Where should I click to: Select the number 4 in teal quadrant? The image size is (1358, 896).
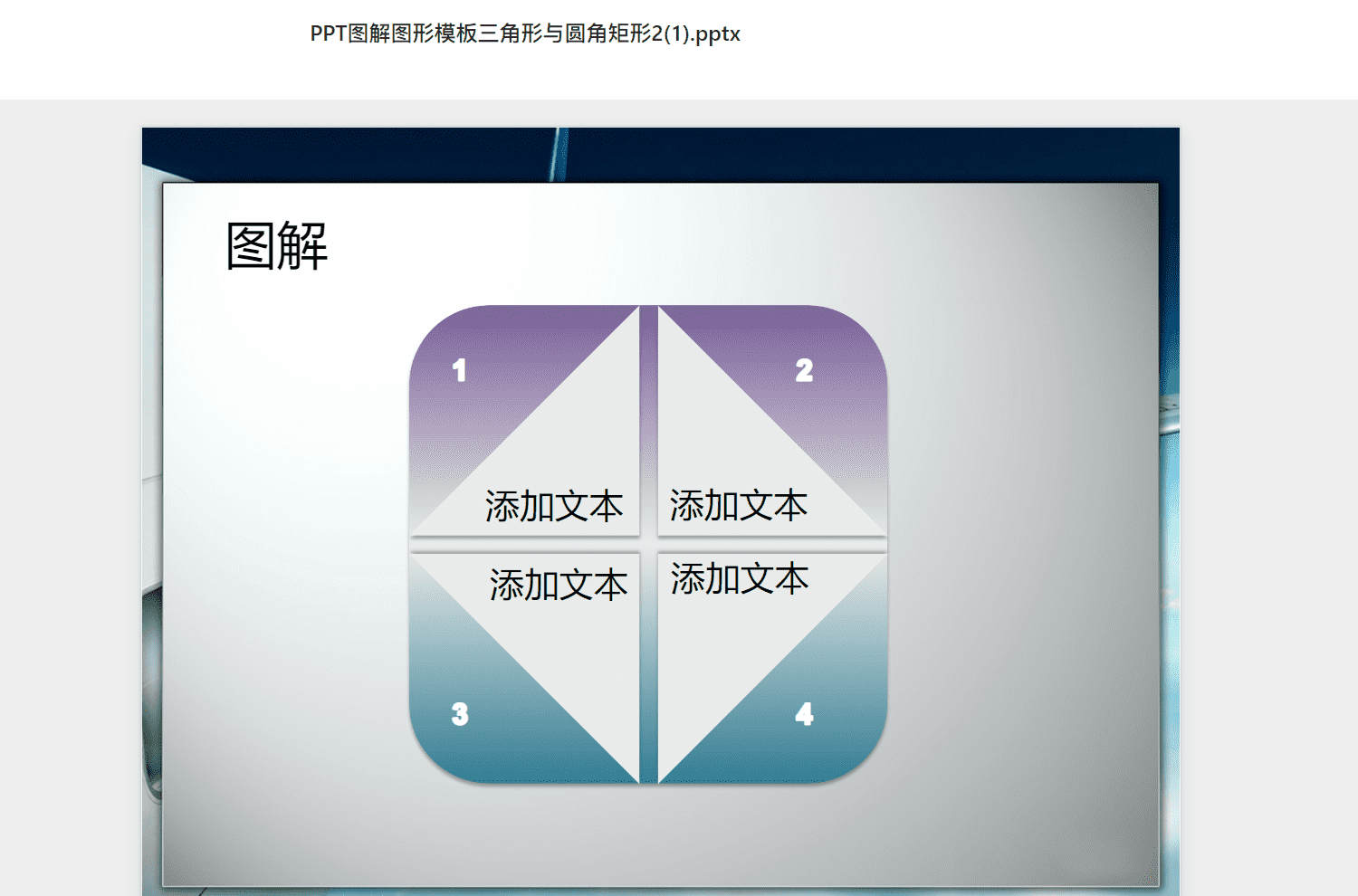(x=804, y=714)
